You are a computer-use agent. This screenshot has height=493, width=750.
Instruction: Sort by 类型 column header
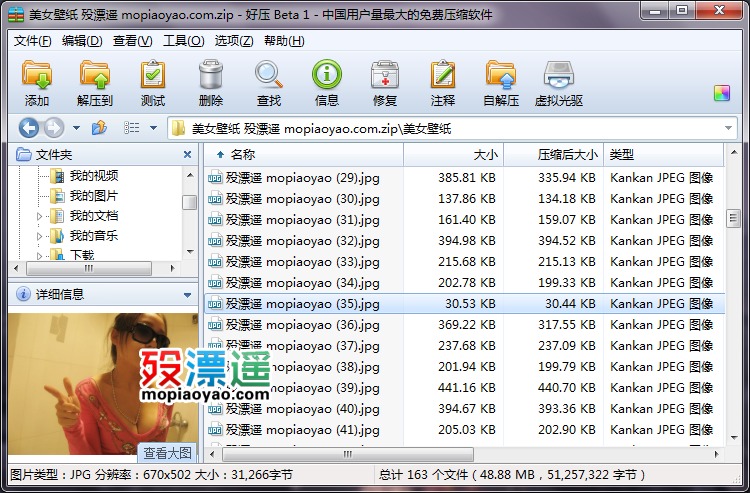coord(663,154)
